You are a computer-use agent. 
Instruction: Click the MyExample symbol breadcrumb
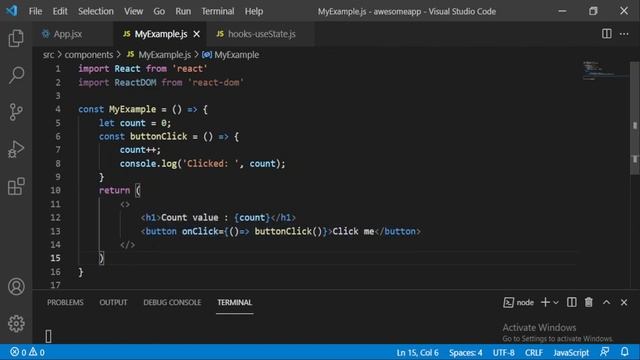(x=231, y=55)
